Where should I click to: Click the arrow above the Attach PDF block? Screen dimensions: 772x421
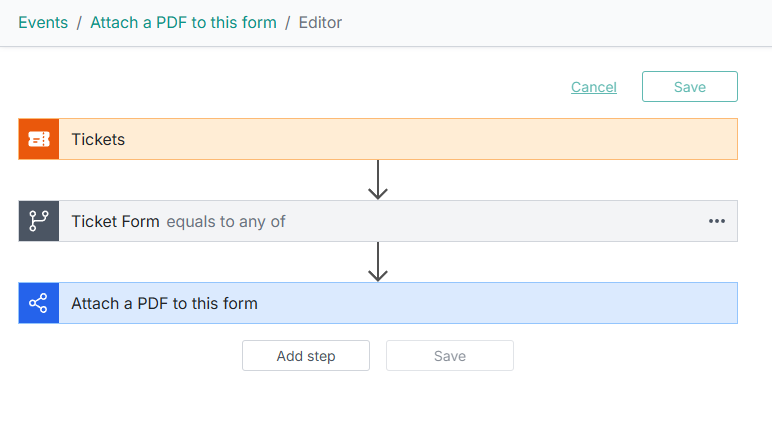tap(378, 262)
